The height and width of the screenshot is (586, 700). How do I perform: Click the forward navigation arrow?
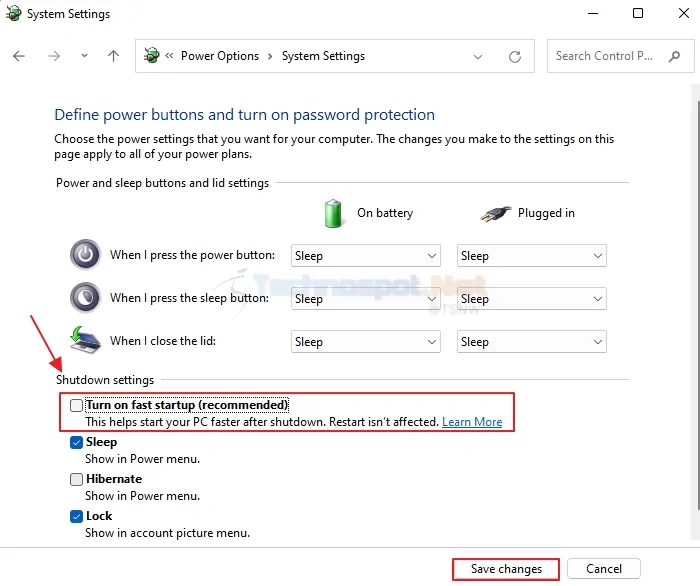[54, 56]
